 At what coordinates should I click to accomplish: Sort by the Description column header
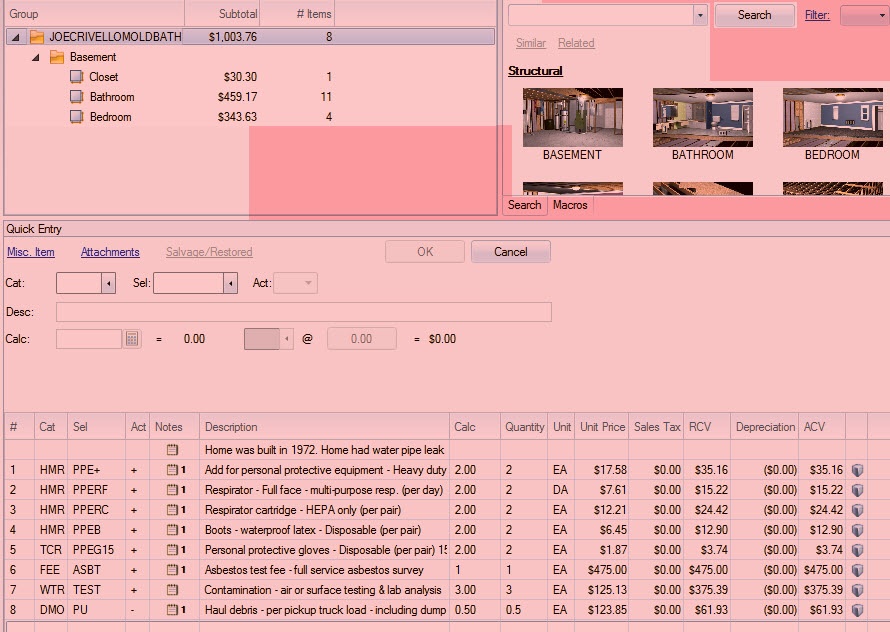point(324,427)
